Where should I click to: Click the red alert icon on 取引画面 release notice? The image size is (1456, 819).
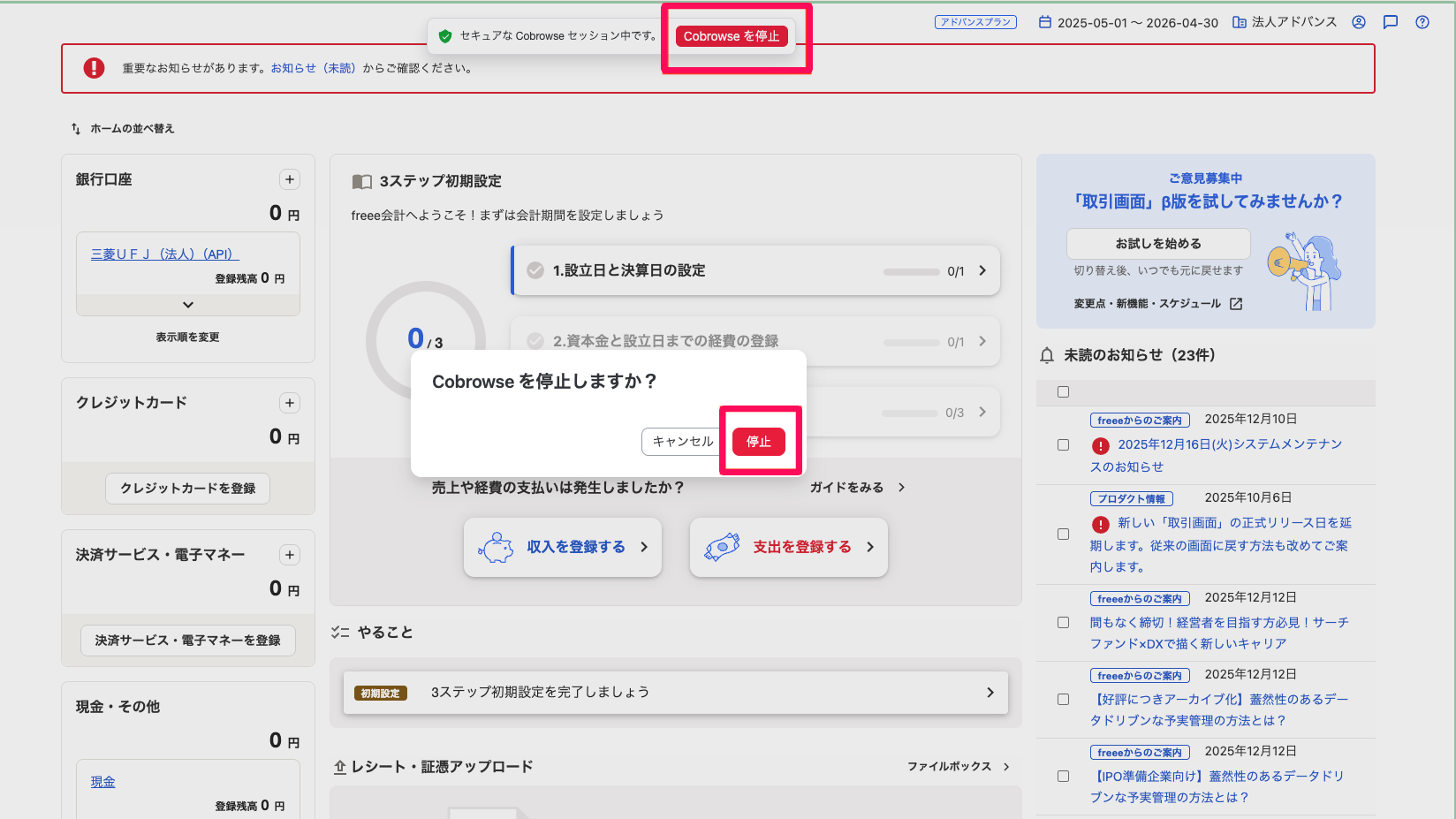tap(1101, 524)
